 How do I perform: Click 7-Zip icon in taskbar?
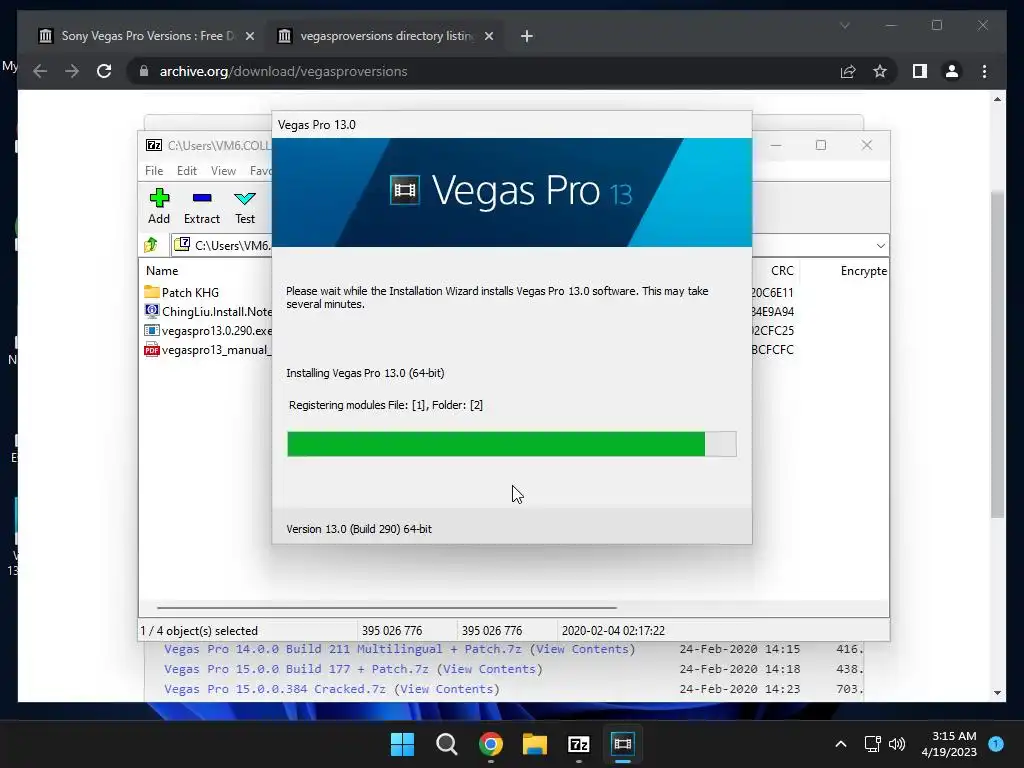(x=579, y=744)
